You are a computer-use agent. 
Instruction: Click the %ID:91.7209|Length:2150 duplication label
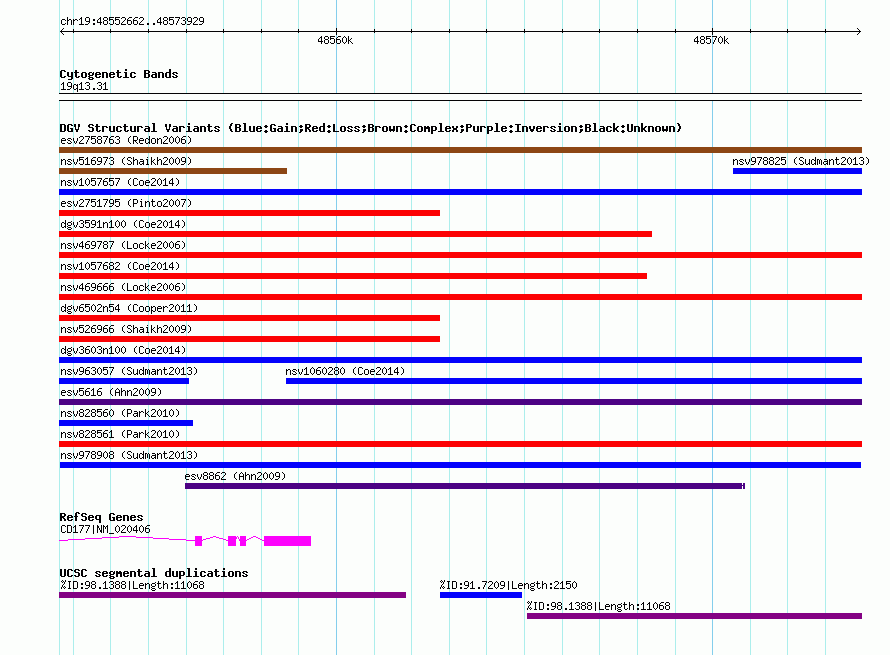(x=509, y=585)
